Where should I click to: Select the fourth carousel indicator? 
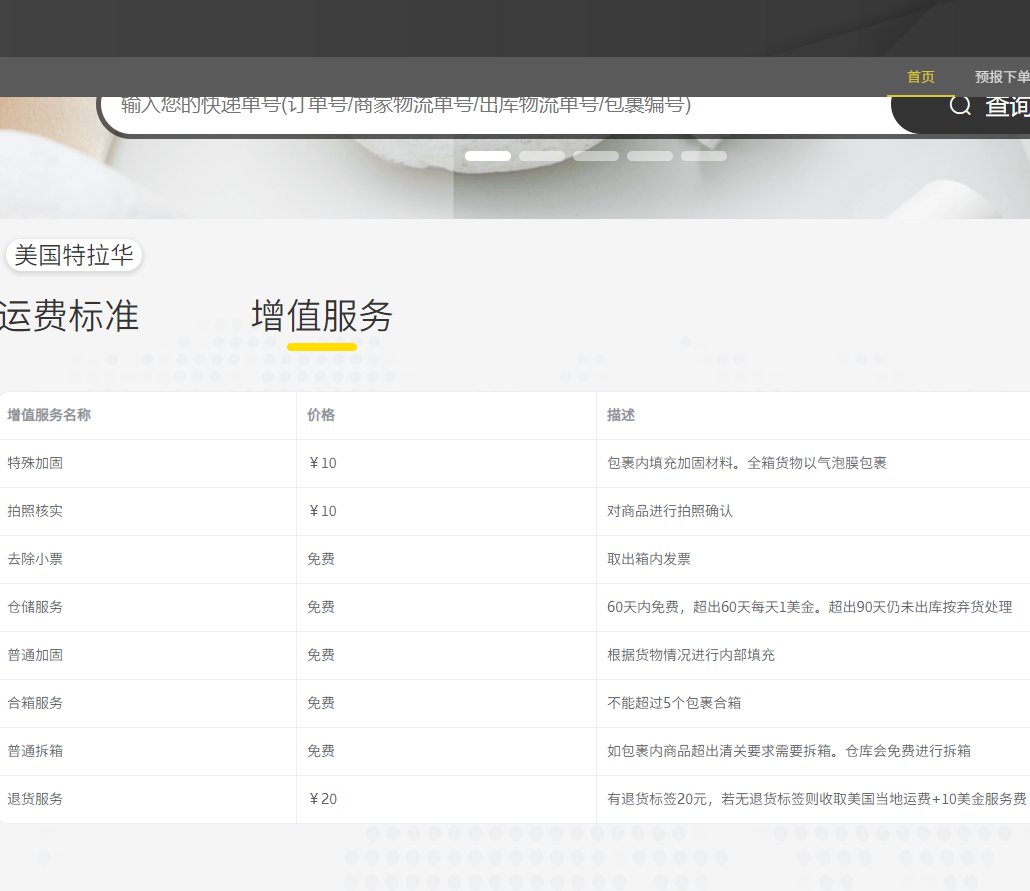tap(650, 156)
